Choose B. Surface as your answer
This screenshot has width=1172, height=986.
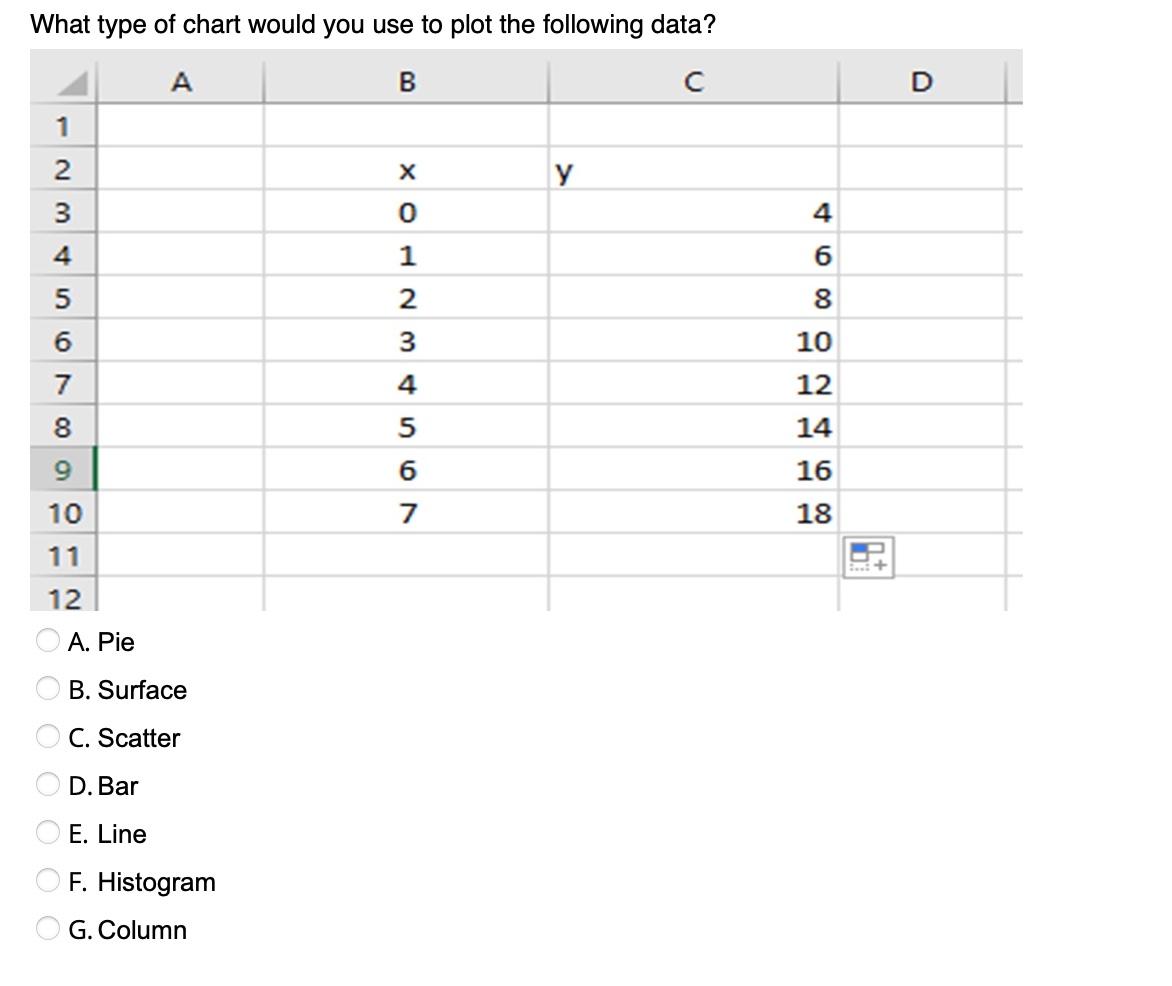point(46,689)
